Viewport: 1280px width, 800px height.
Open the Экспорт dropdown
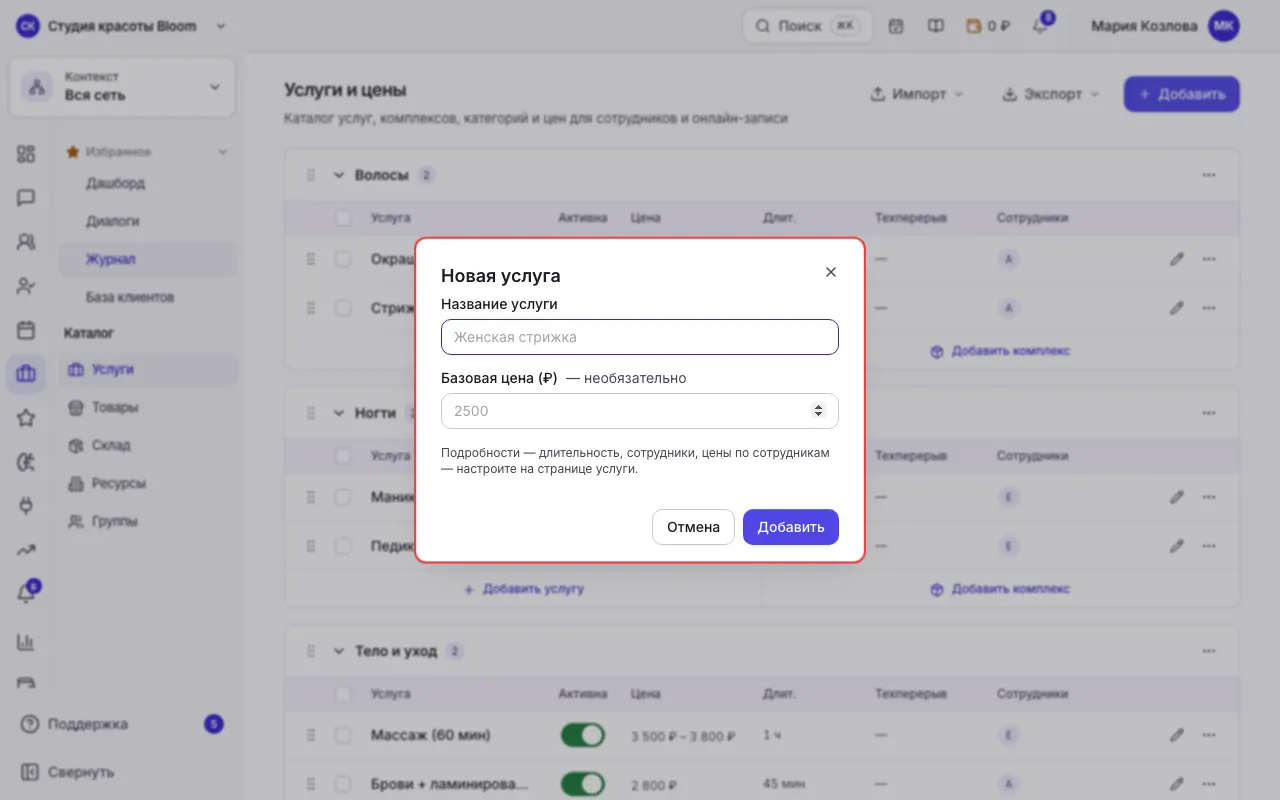pyautogui.click(x=1050, y=94)
